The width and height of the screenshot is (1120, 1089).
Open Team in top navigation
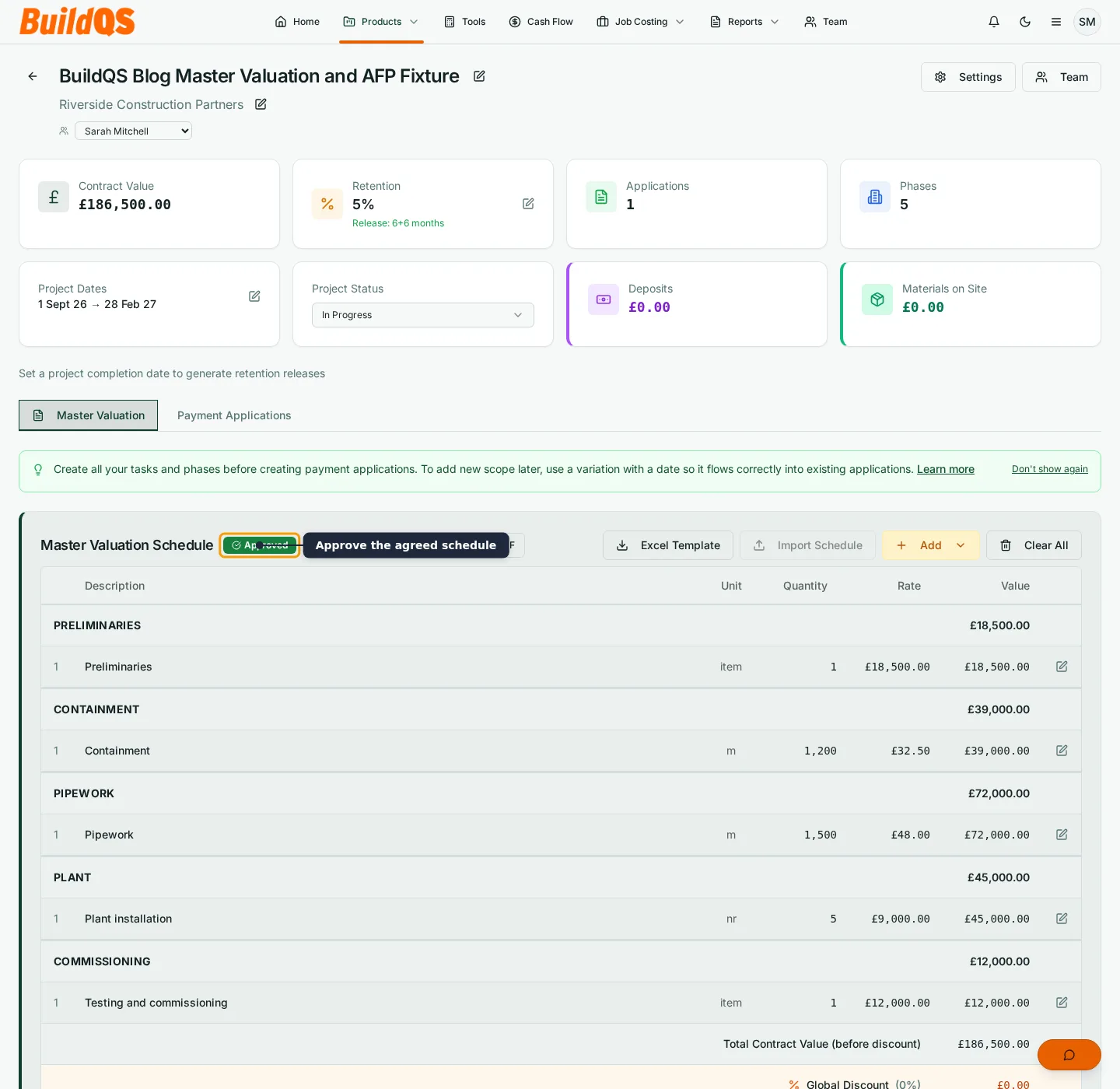click(826, 22)
